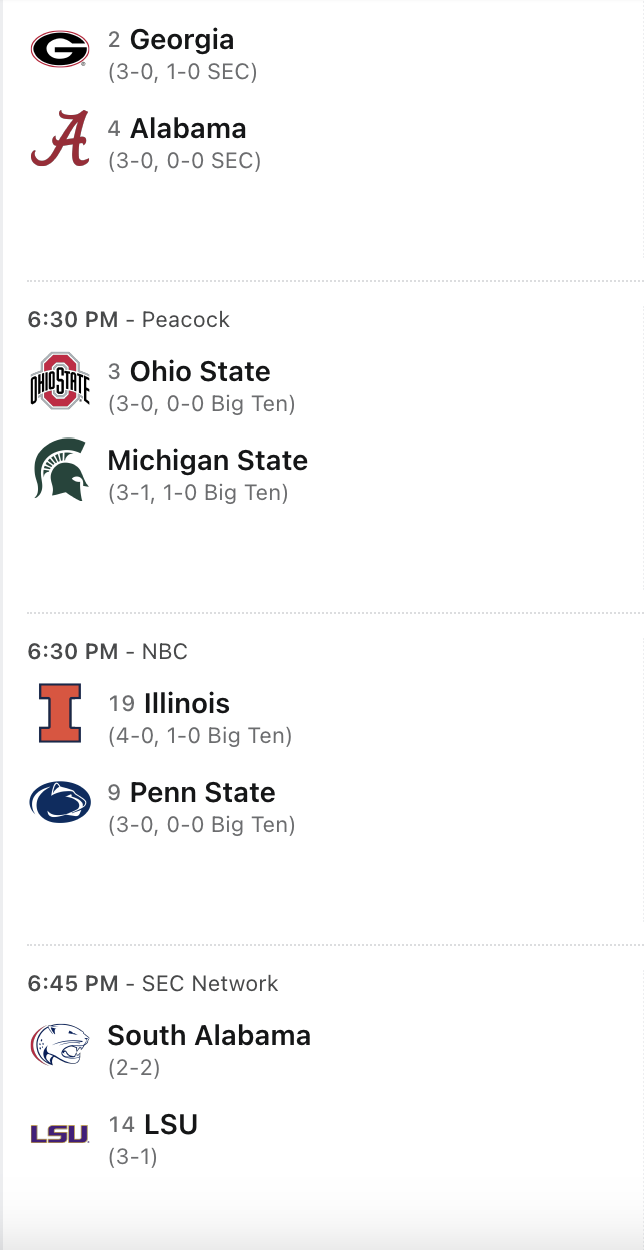
Task: Click the South Alabama Jaguars logo
Action: click(60, 1045)
